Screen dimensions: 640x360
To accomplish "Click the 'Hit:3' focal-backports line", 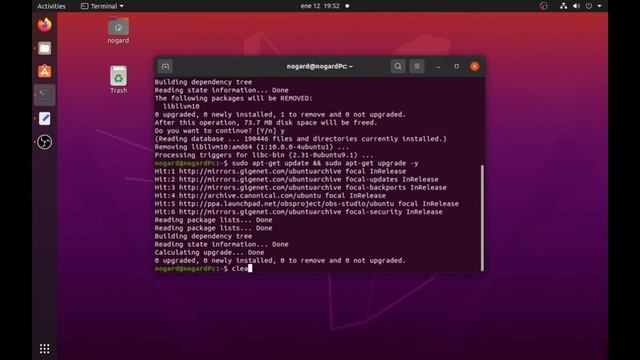I will (300, 188).
